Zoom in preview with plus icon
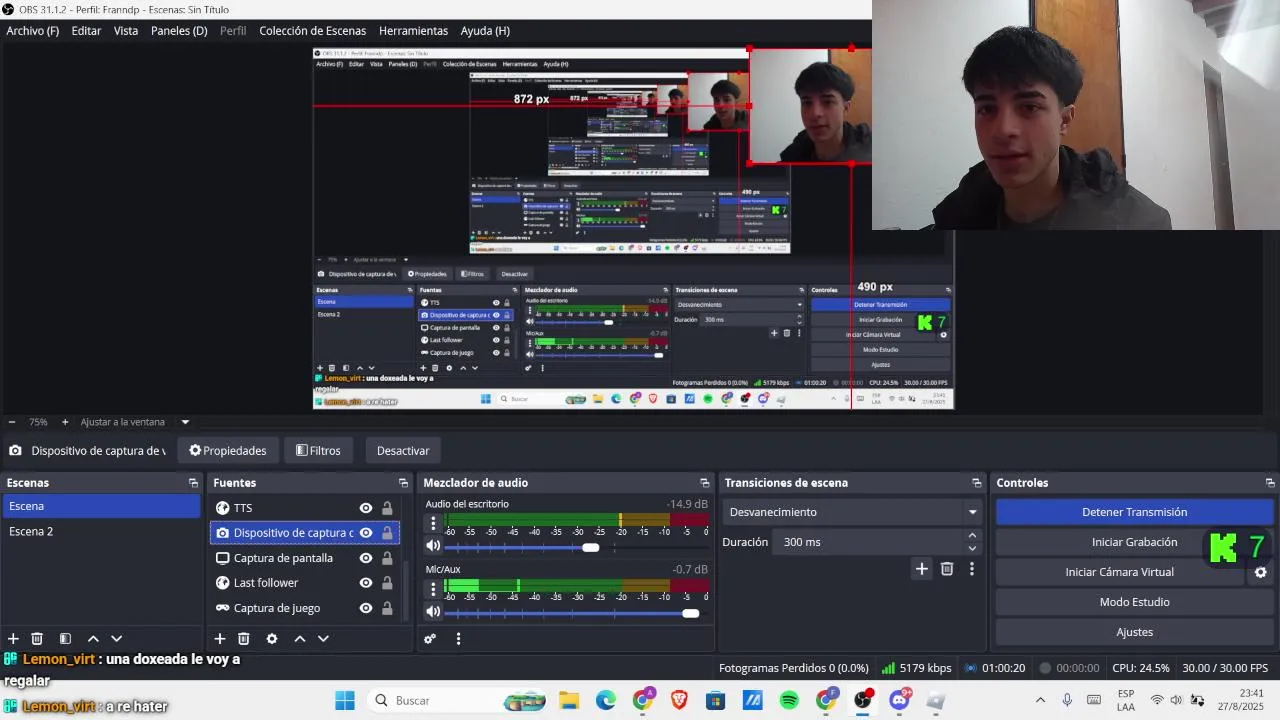The width and height of the screenshot is (1280, 720). [65, 422]
